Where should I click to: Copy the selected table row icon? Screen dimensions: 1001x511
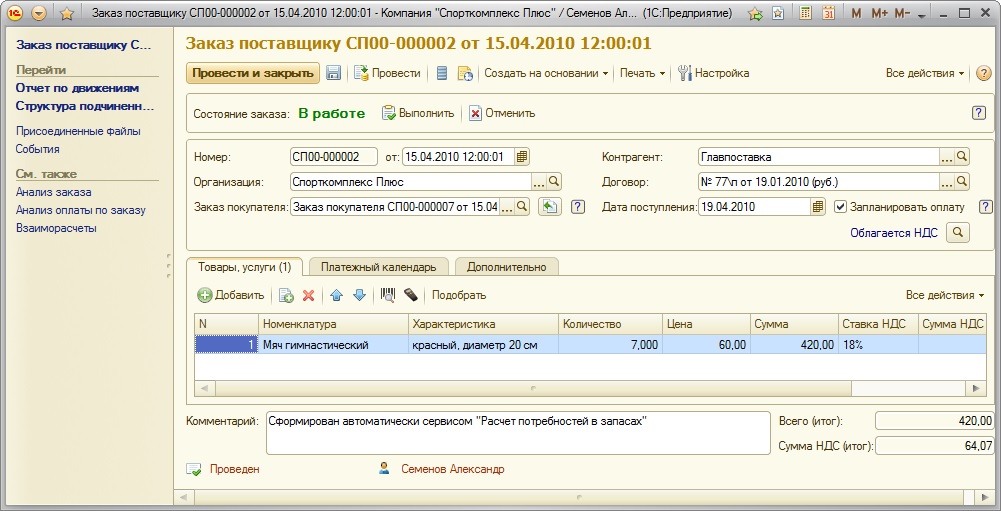pos(286,295)
